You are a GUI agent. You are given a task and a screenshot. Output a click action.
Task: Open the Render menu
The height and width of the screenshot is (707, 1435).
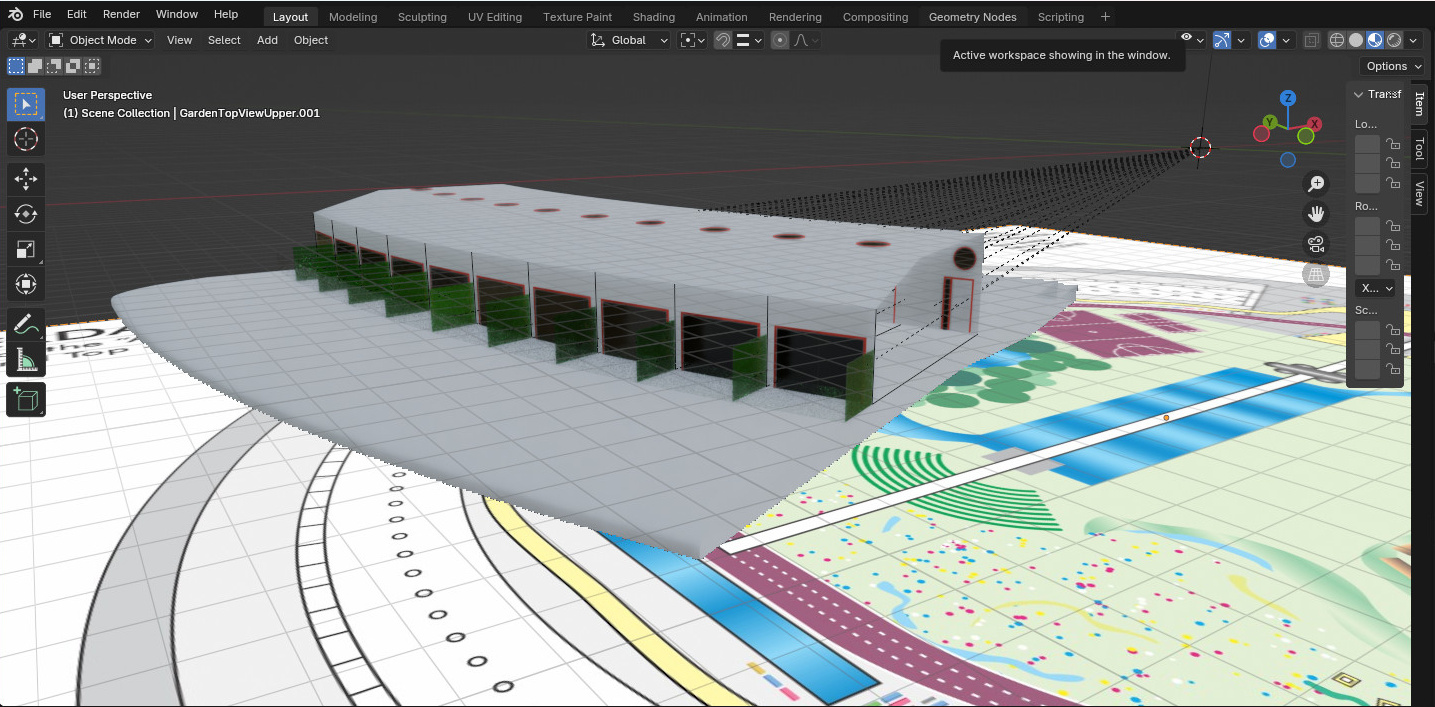121,14
